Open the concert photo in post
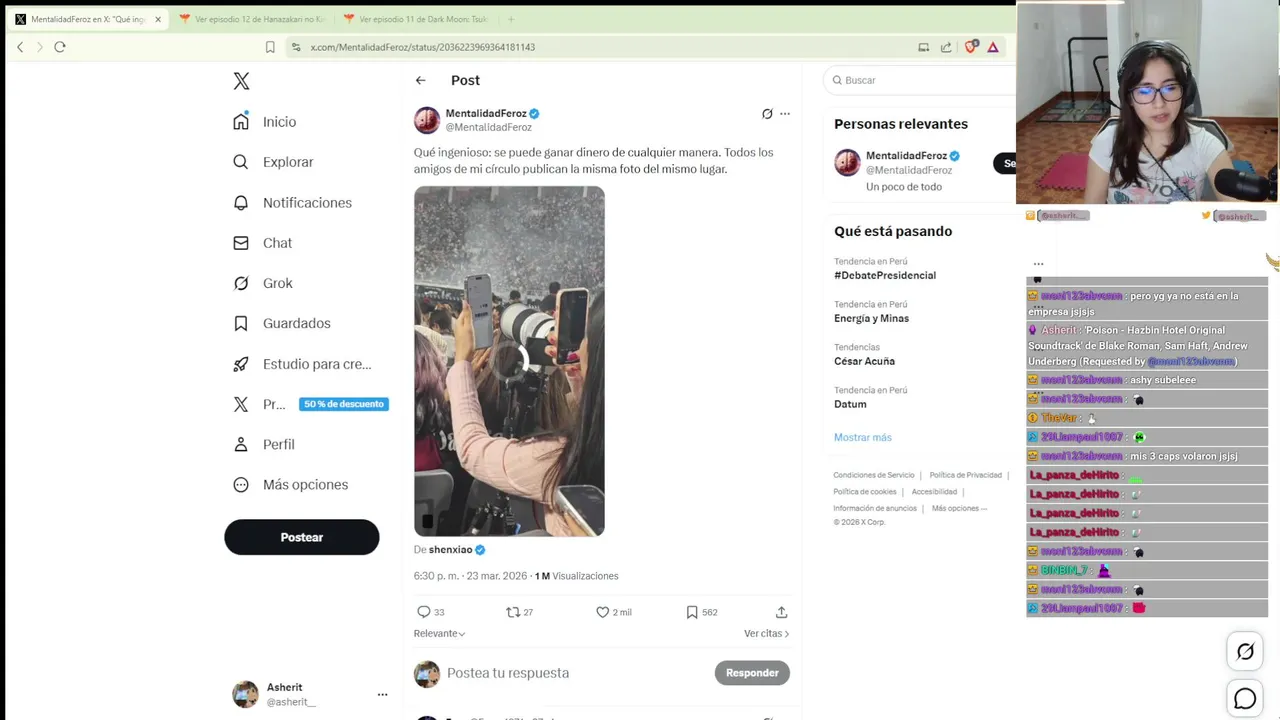 coord(509,361)
